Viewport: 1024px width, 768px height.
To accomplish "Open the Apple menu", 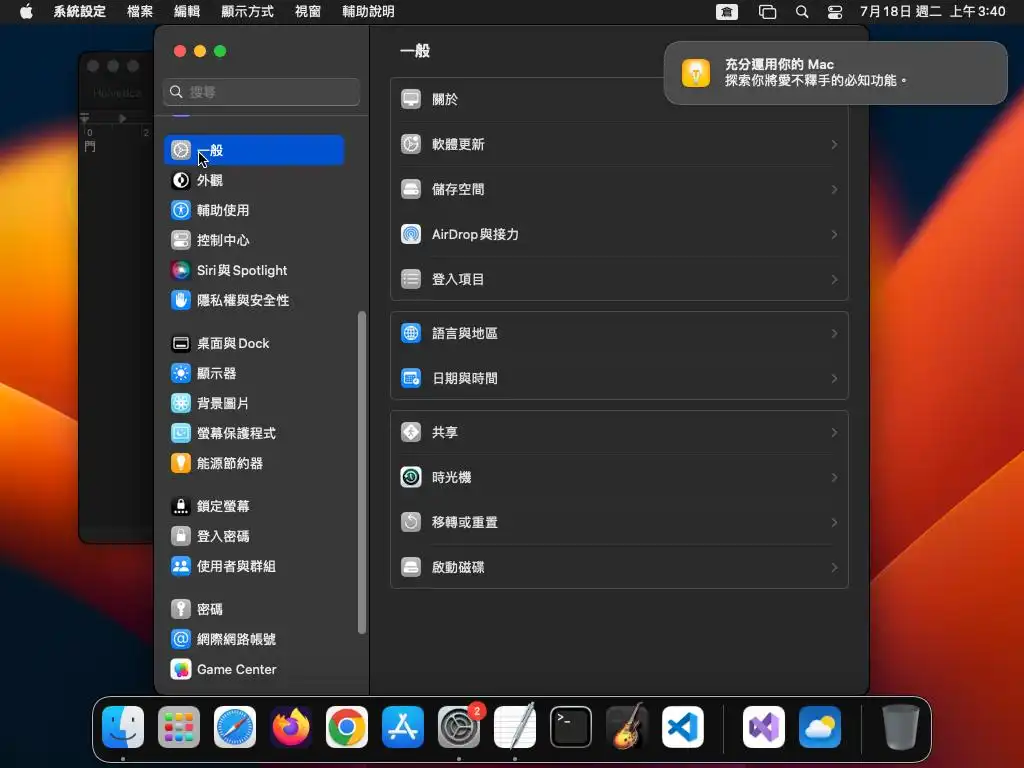I will [26, 11].
